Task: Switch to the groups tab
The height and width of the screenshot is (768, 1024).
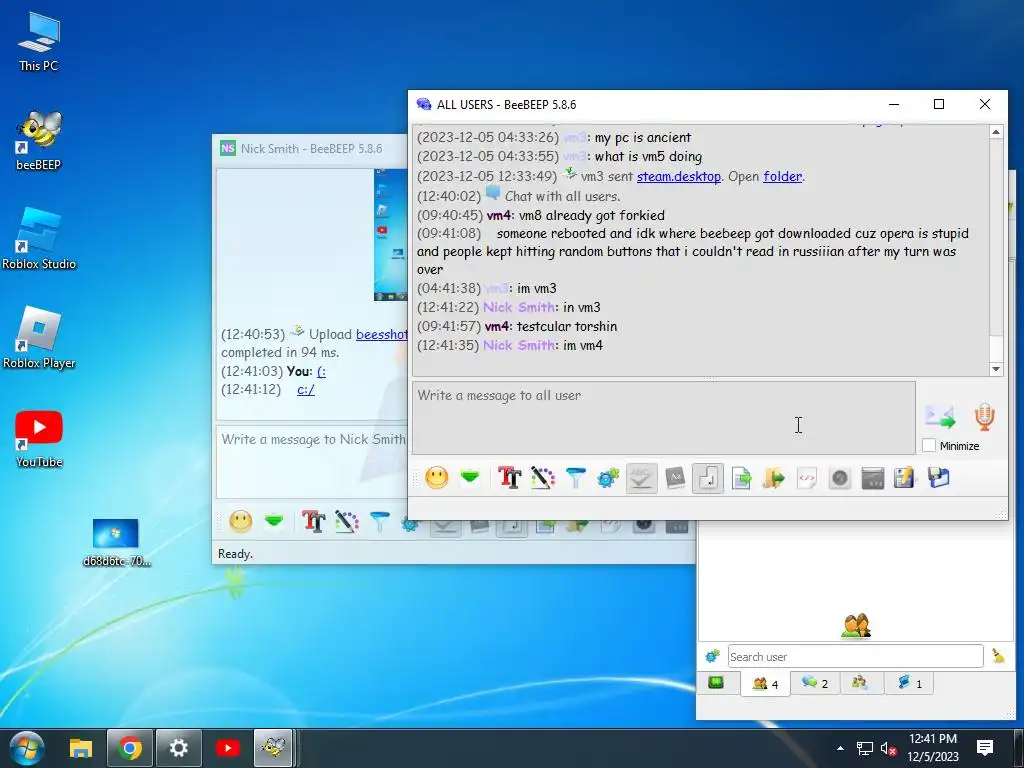Action: 860,683
